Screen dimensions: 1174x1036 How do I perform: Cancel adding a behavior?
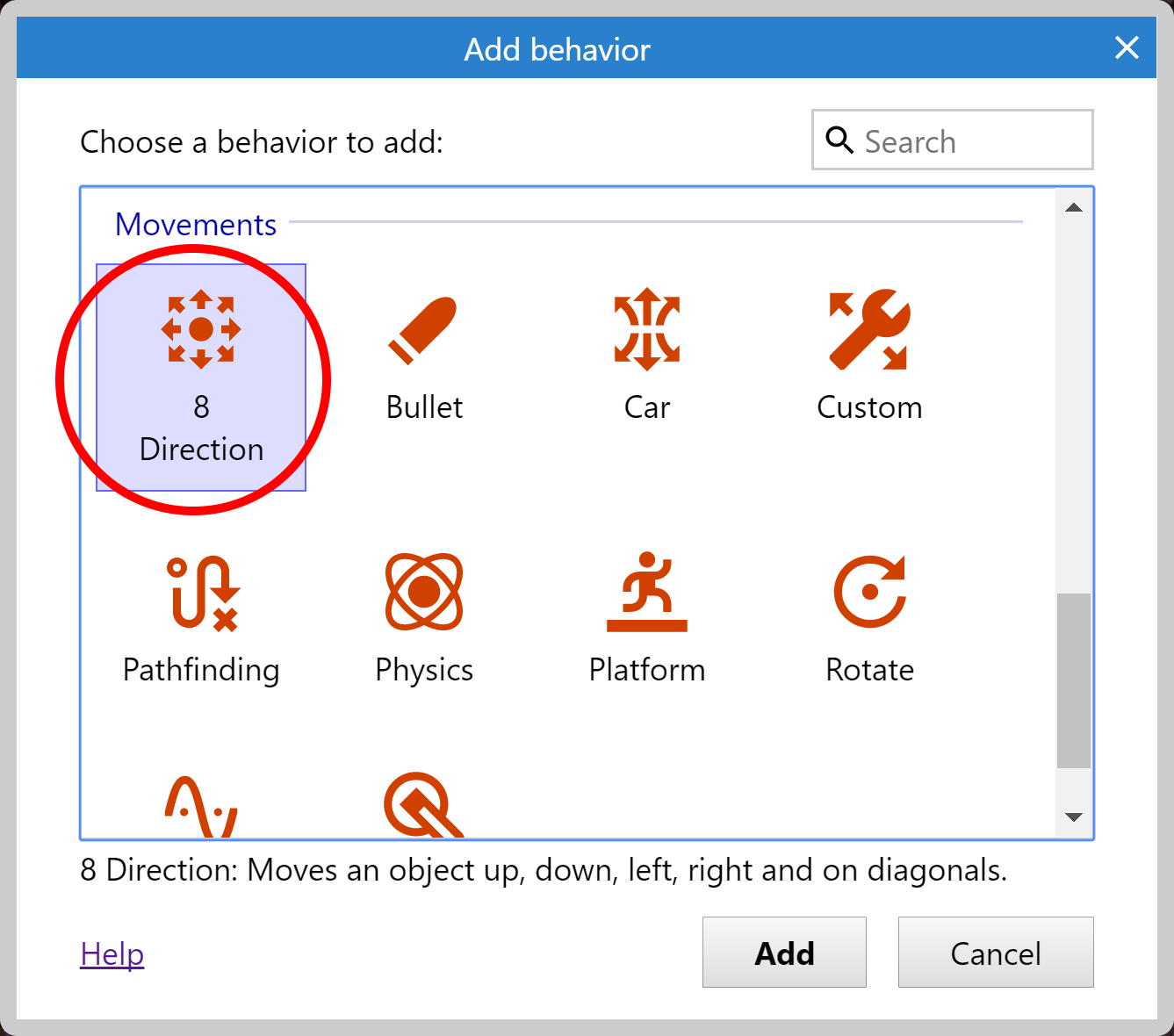995,953
